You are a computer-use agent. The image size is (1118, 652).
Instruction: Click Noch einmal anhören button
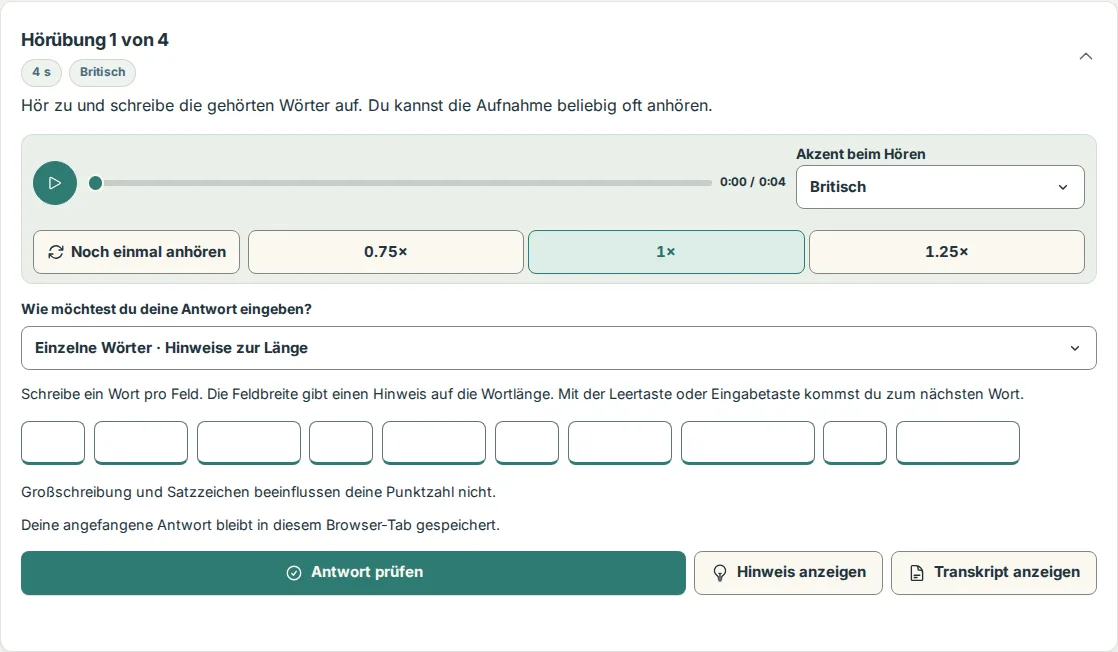[x=136, y=252]
